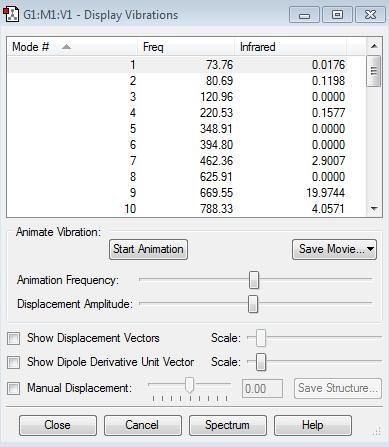The width and height of the screenshot is (389, 447).
Task: Click the GaussView app icon in title bar
Action: point(11,15)
